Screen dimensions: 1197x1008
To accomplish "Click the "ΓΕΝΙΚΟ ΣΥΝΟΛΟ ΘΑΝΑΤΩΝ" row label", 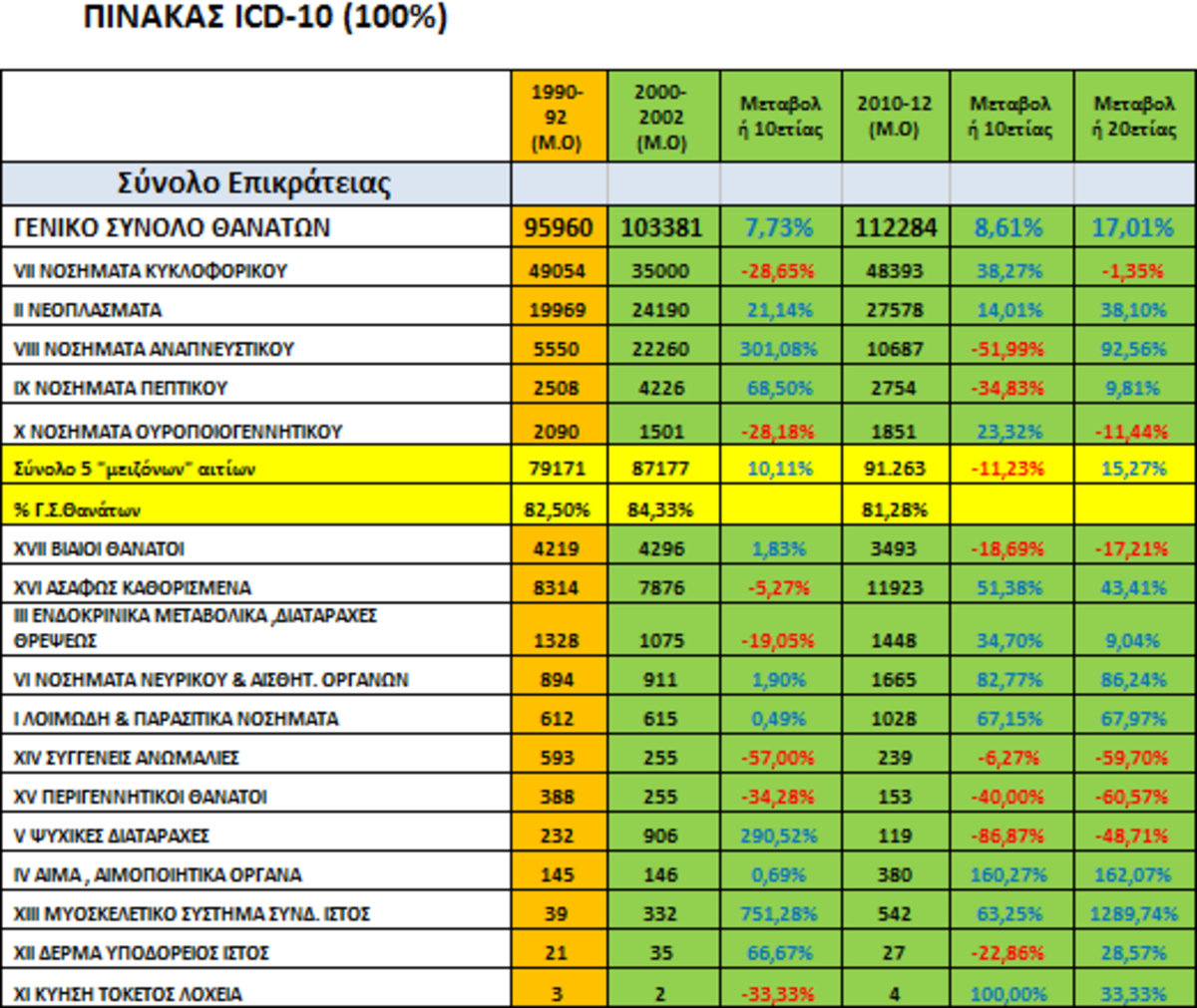I will [172, 228].
